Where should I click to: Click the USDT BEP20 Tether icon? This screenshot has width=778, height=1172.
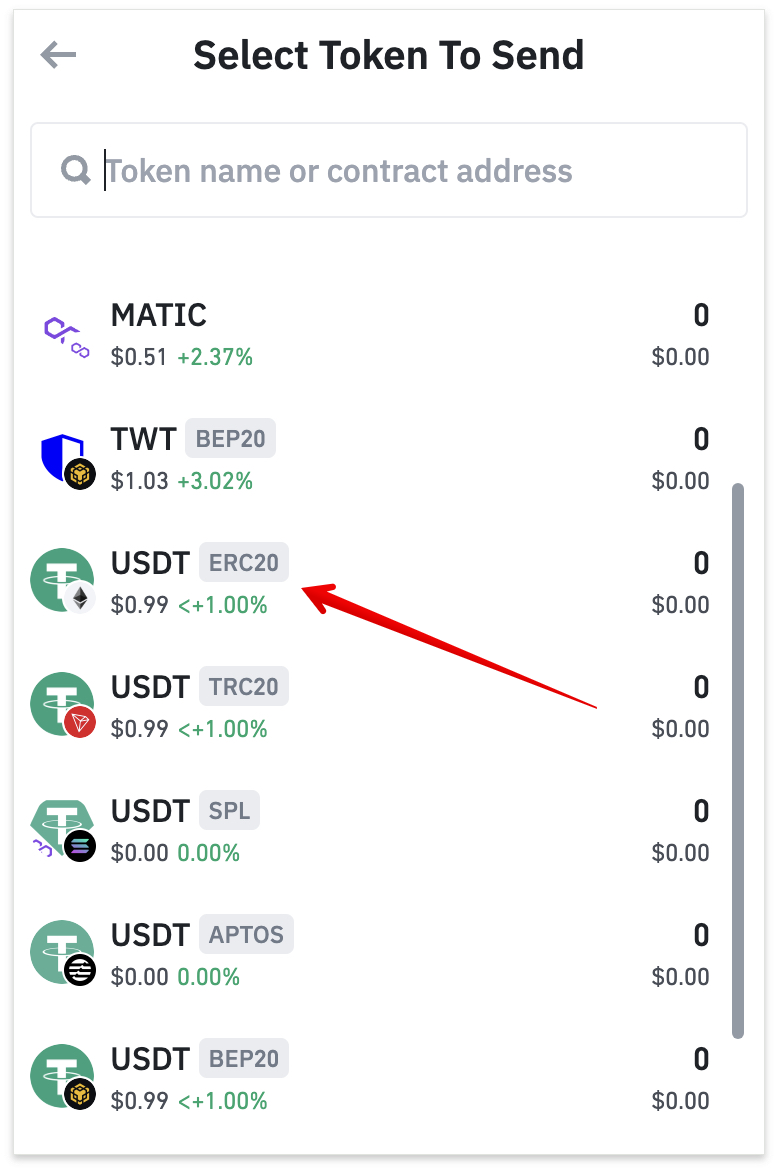coord(63,1077)
